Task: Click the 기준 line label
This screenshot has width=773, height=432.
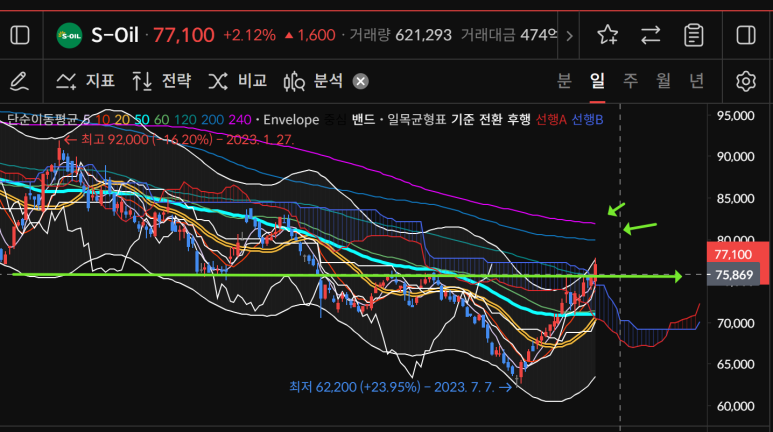Action: click(462, 119)
